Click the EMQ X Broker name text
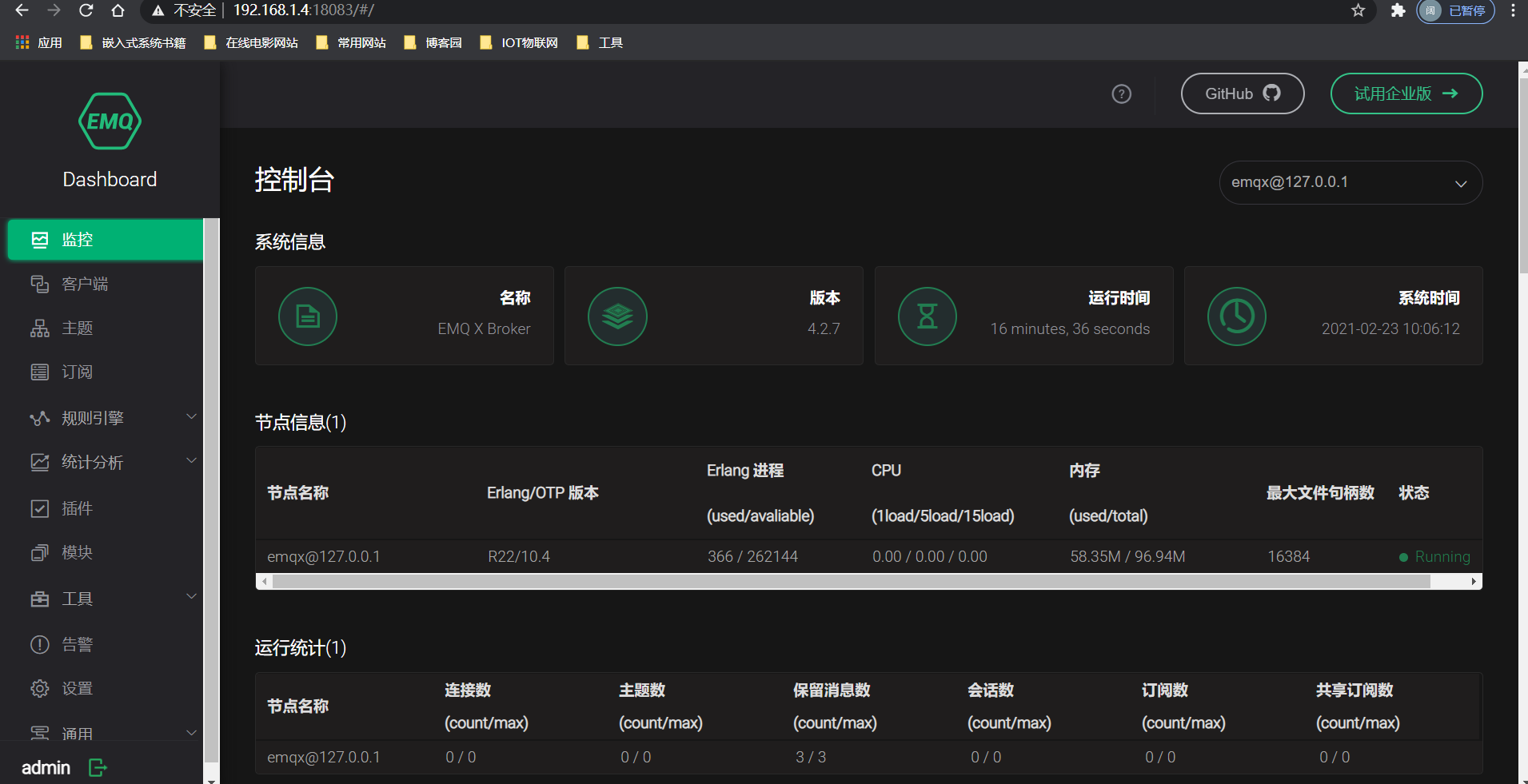Screen dimensions: 1528x784 point(484,329)
